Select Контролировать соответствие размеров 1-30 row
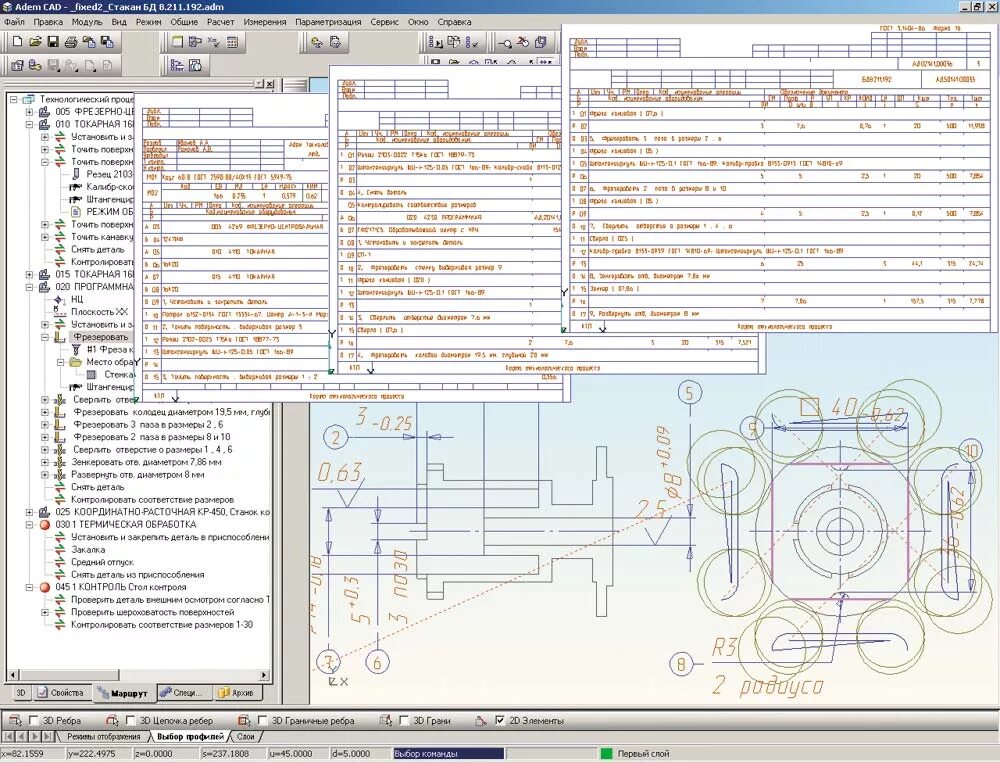Viewport: 1000px width, 763px height. [x=161, y=625]
